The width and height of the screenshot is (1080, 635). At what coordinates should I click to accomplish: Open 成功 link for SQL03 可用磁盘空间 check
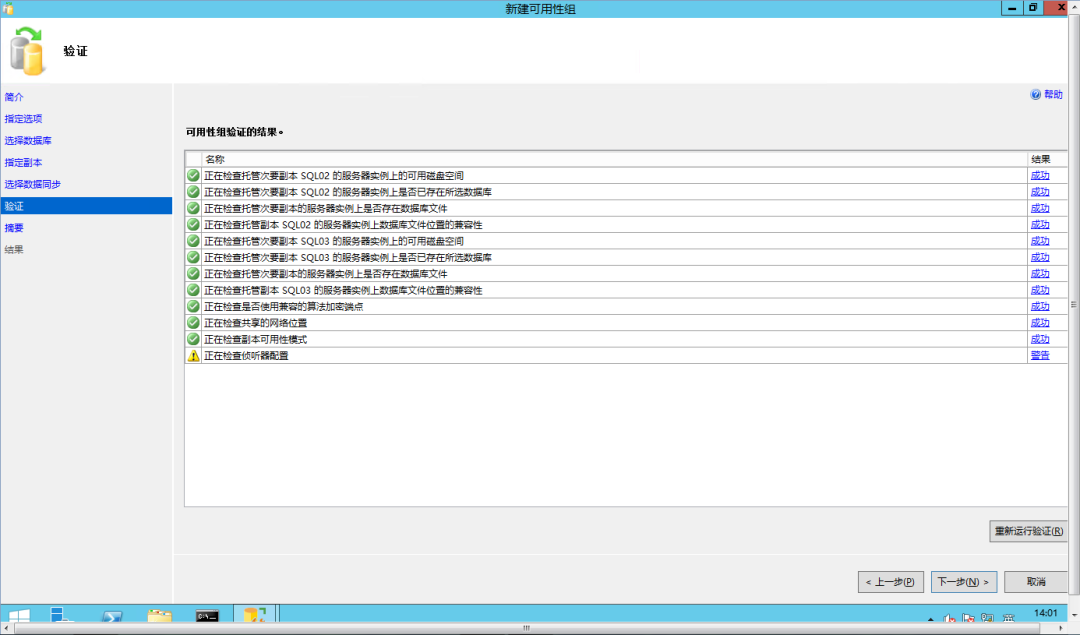tap(1039, 241)
